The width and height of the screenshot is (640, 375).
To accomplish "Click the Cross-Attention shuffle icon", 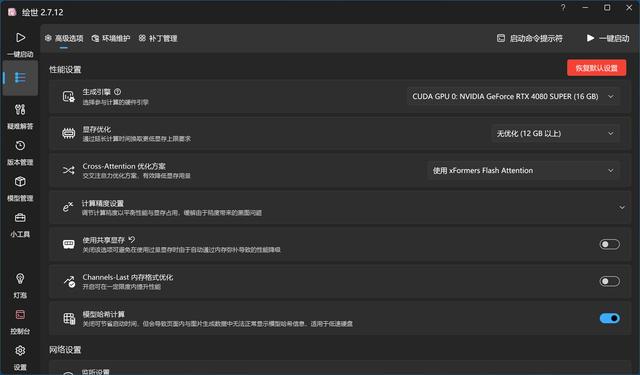I will click(x=69, y=170).
